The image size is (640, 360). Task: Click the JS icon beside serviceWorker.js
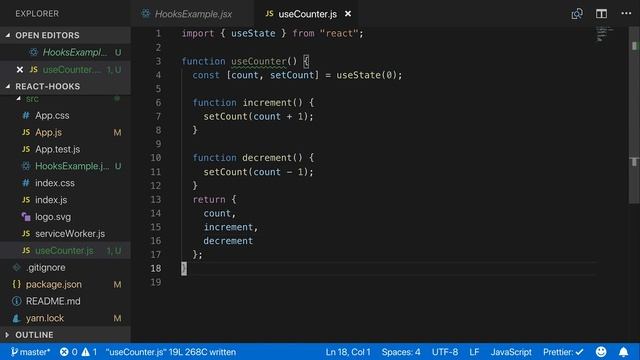[x=26, y=234]
